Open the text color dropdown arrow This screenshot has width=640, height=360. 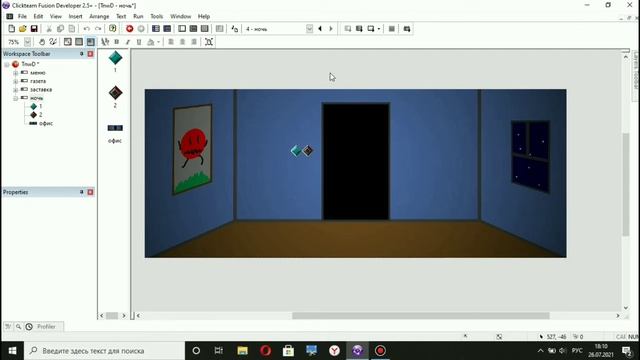coord(159,42)
